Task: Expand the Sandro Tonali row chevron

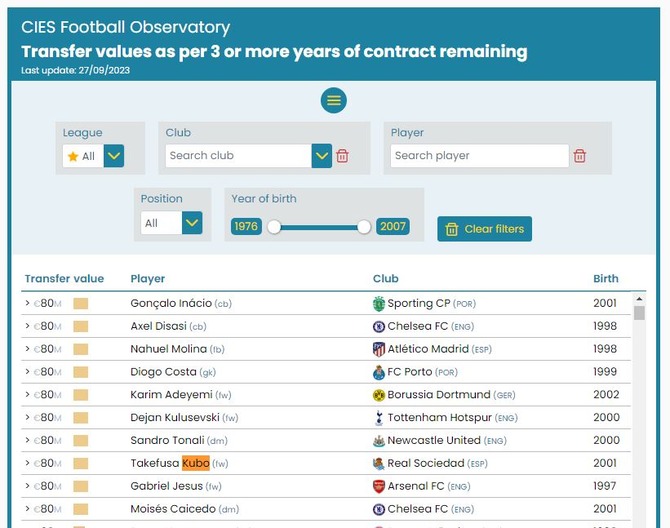Action: click(27, 440)
